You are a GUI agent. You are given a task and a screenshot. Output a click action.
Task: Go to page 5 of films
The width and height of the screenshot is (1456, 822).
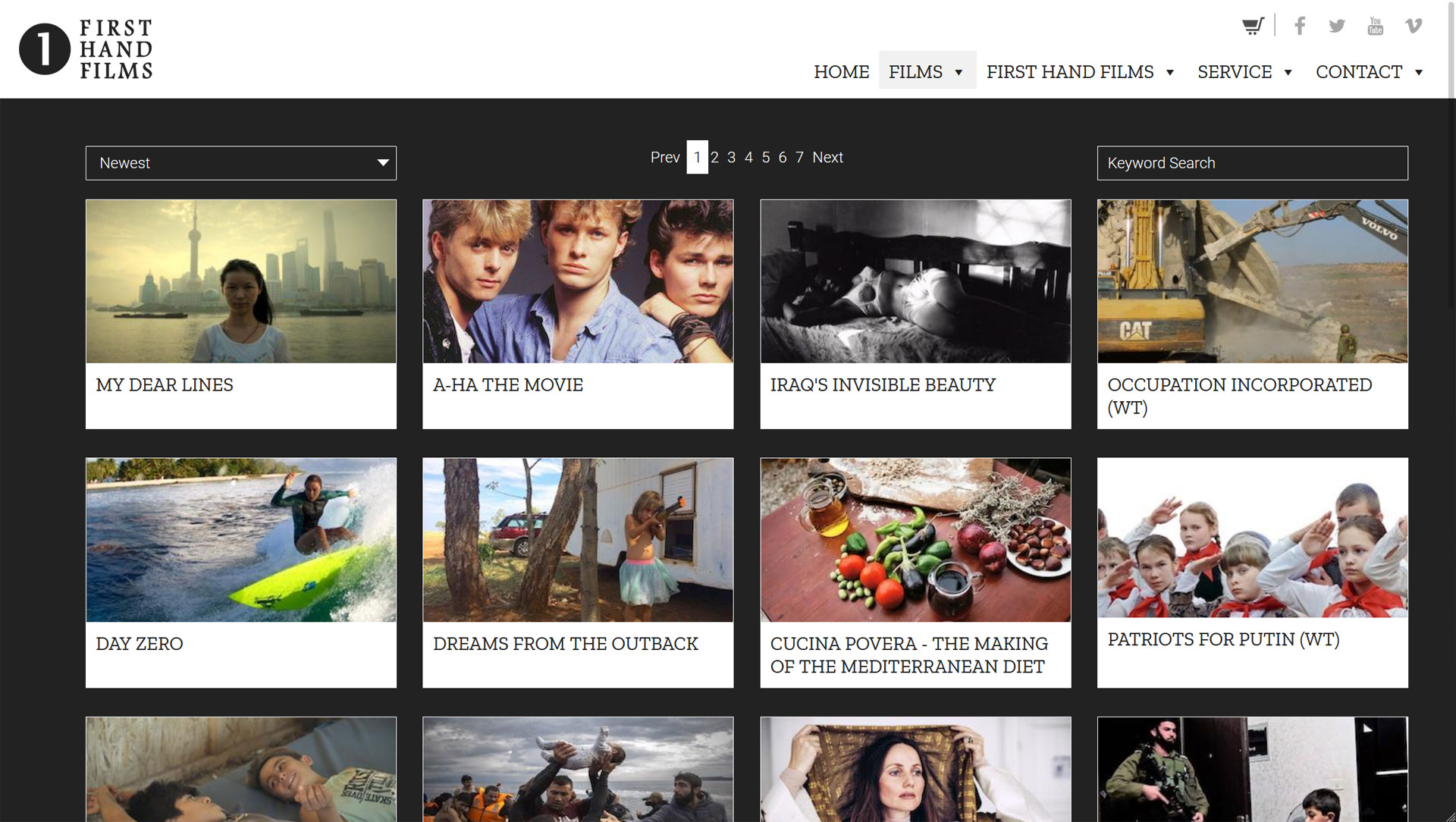pos(766,157)
